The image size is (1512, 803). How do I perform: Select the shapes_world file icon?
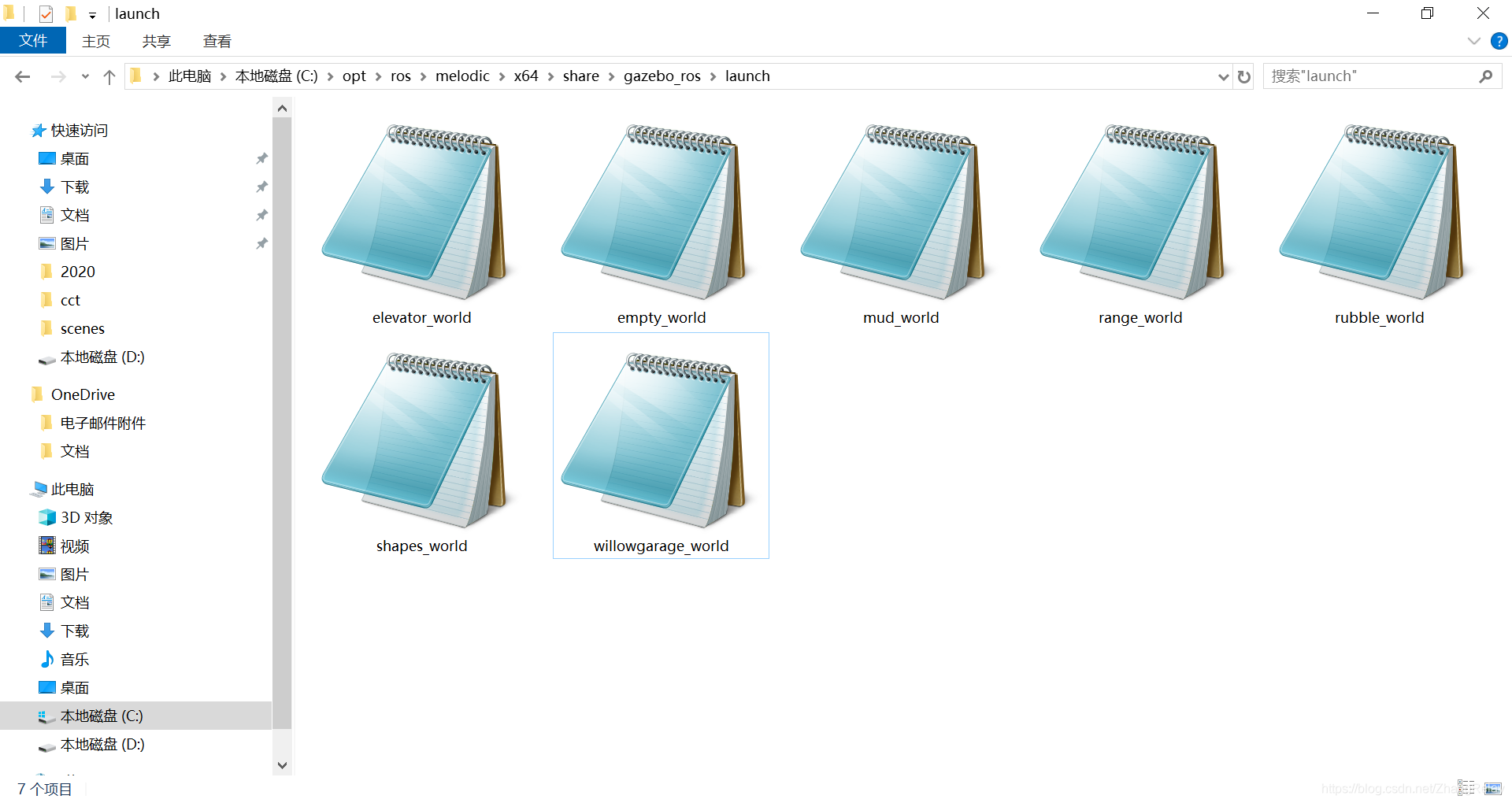pos(417,439)
